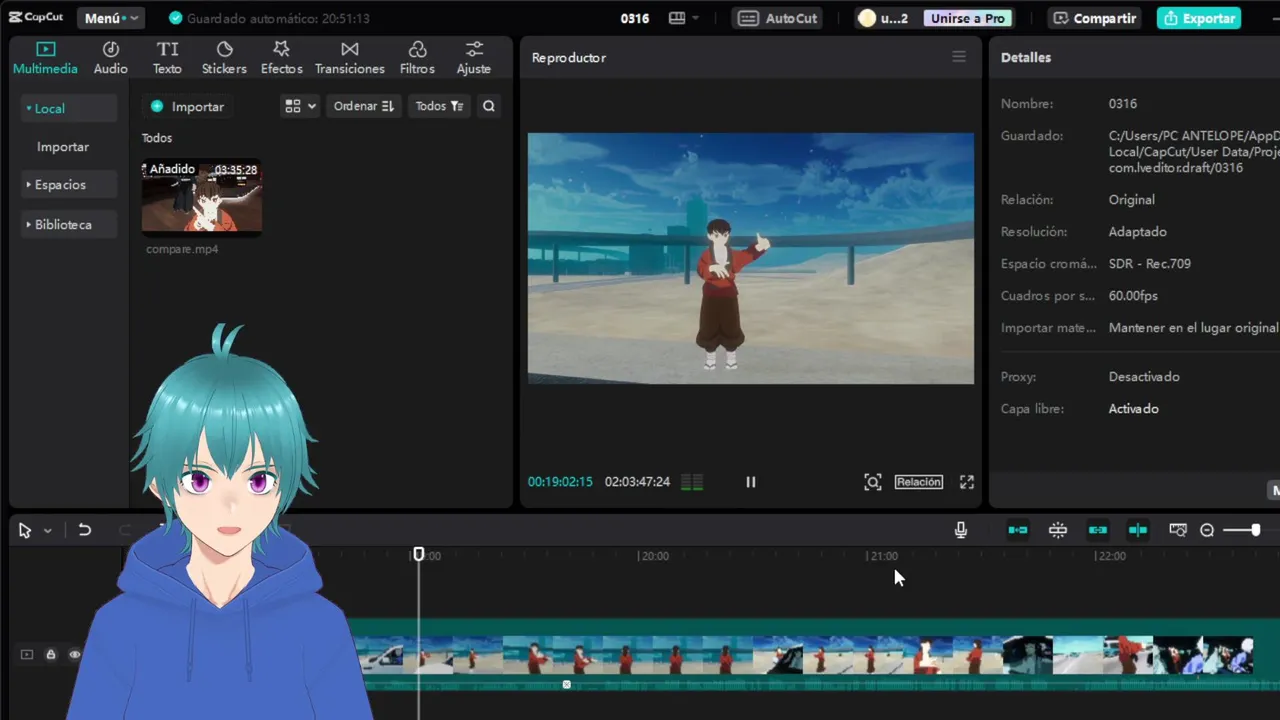Click the AutoCut button
Screen dimensions: 1280x720
(779, 18)
